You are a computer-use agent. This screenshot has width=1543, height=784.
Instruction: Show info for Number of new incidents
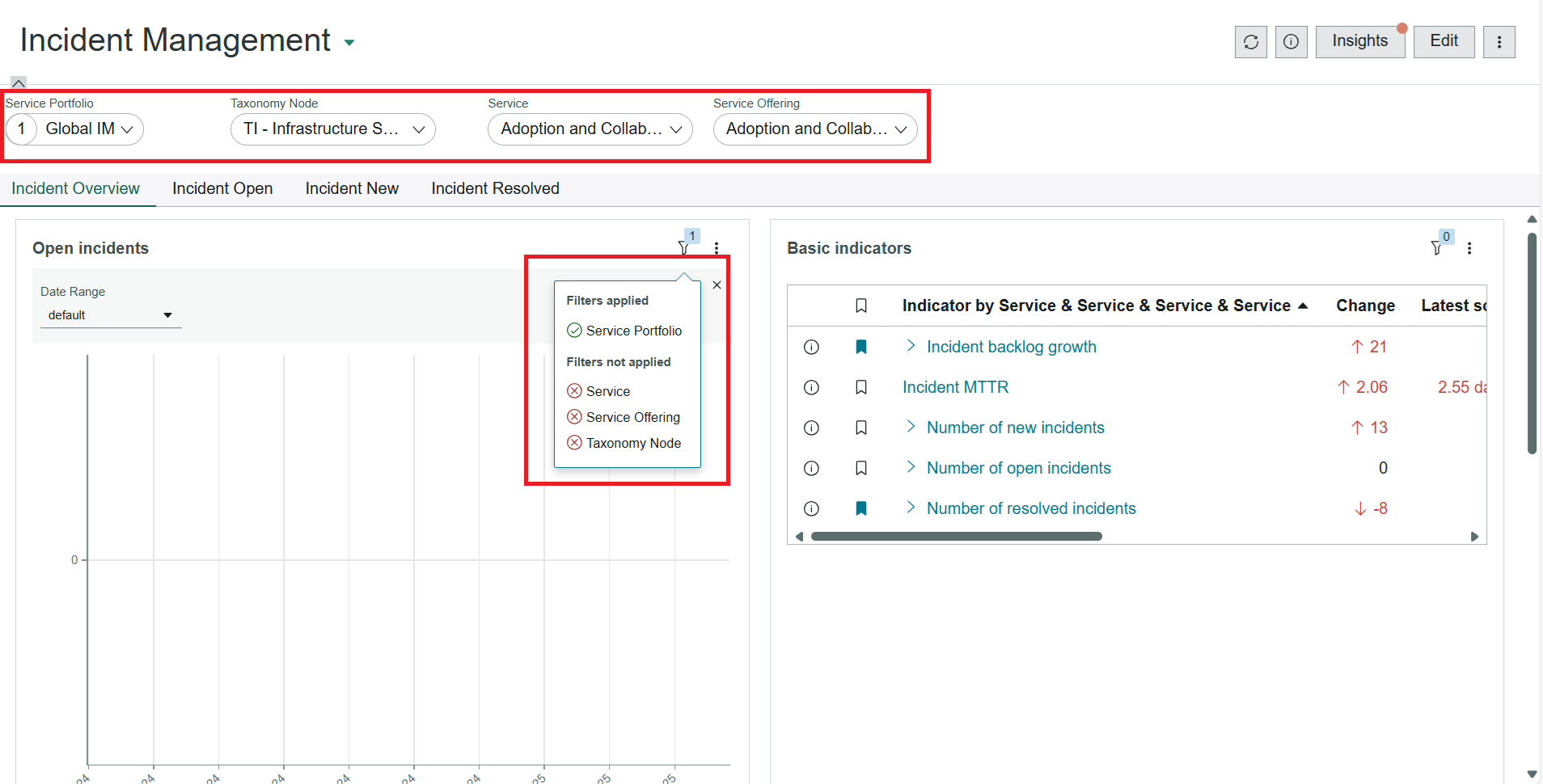[x=811, y=428]
